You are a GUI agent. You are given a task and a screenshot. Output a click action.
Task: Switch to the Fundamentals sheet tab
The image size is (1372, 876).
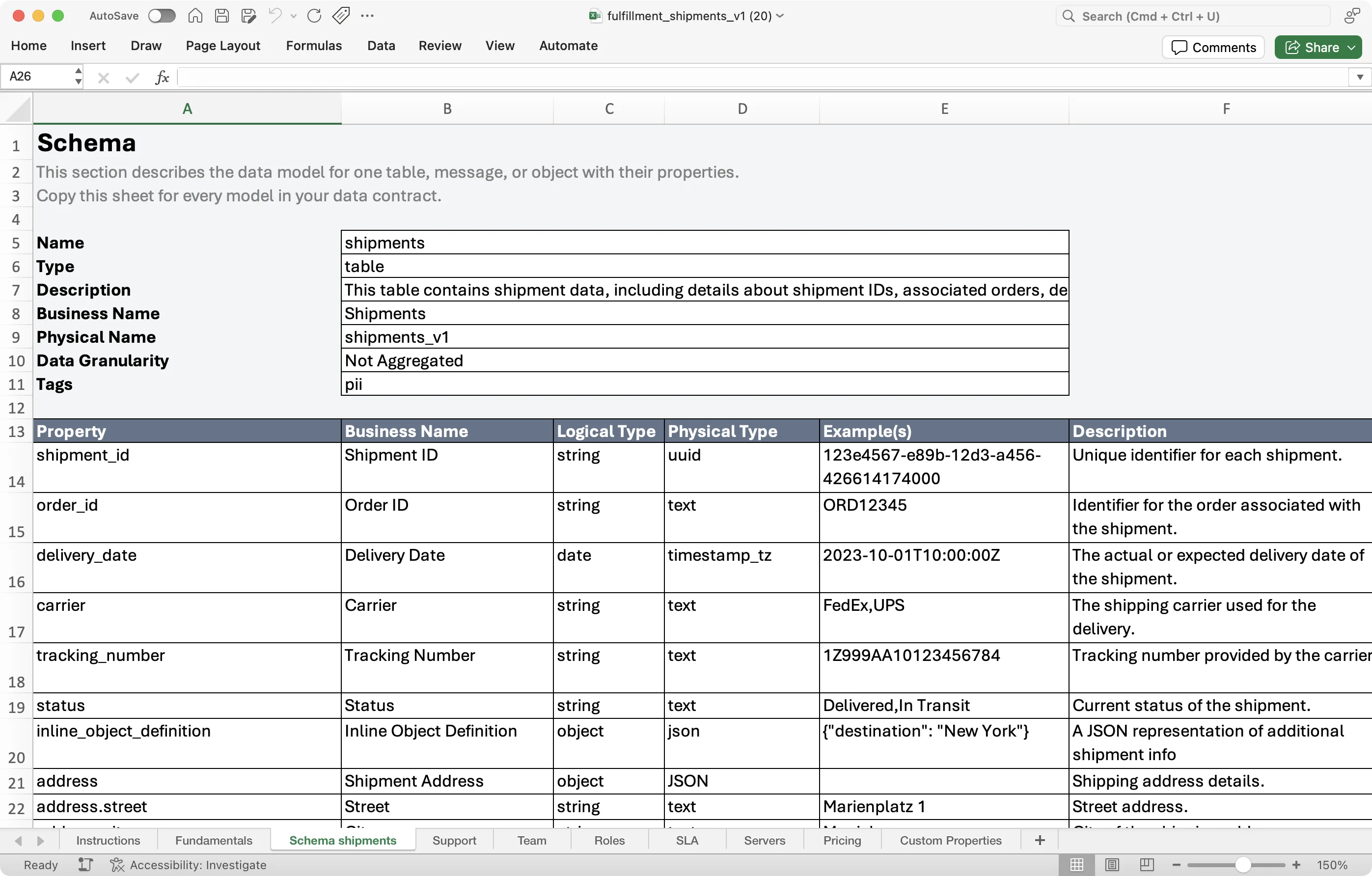click(214, 841)
